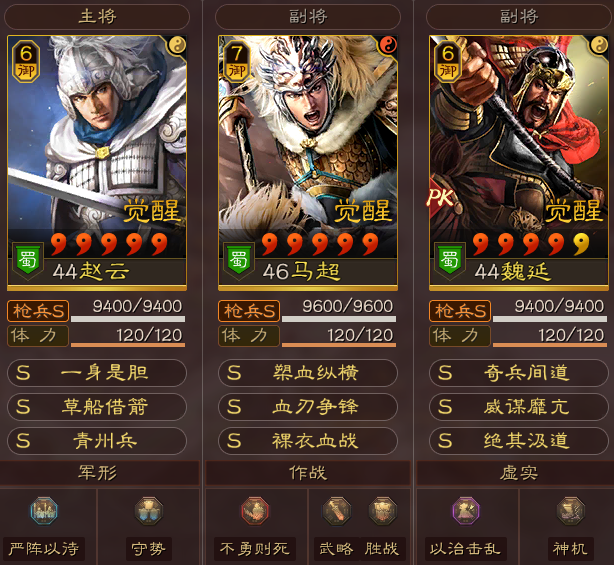
Task: Select the 一身是胆 skill slot
Action: click(97, 373)
